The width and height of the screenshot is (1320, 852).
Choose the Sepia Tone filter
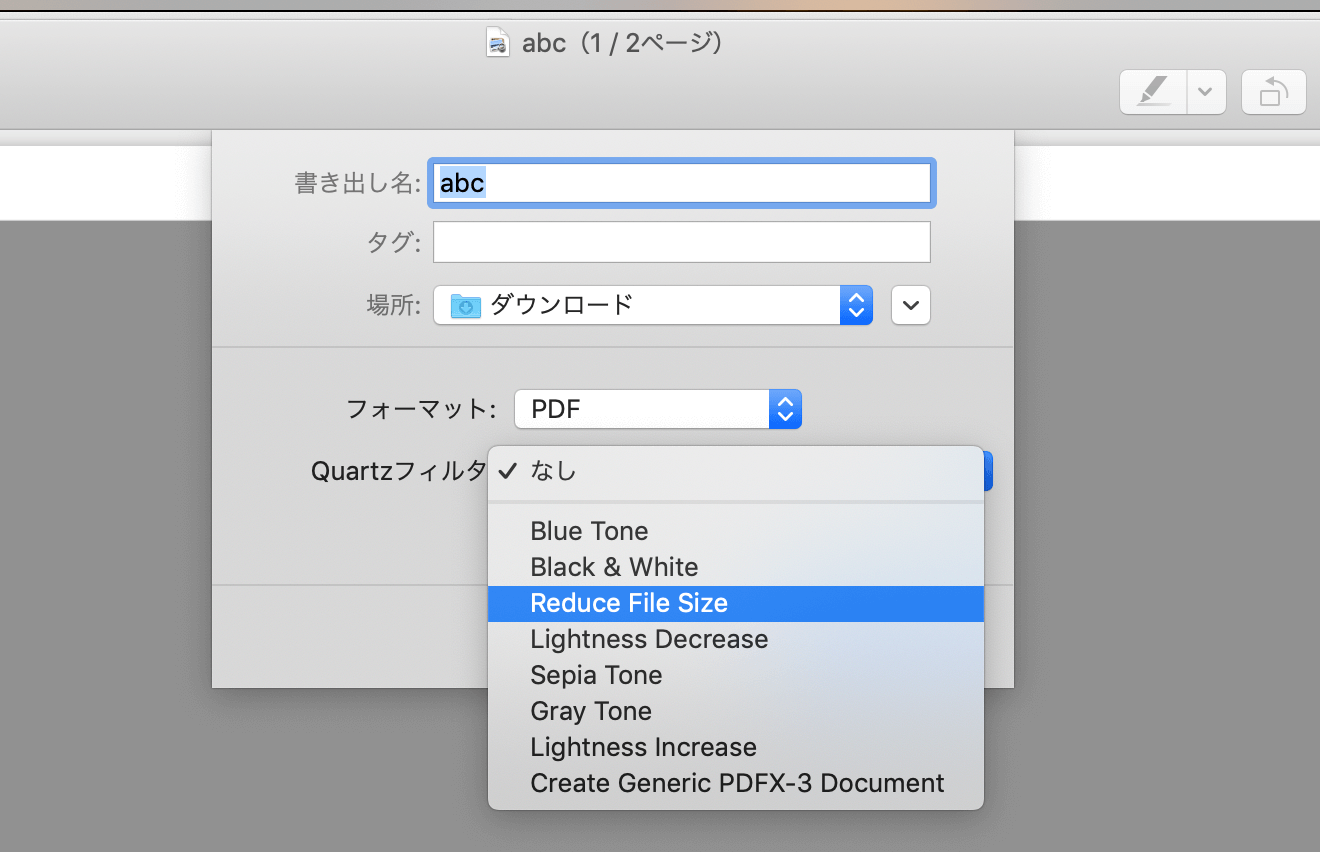(736, 675)
